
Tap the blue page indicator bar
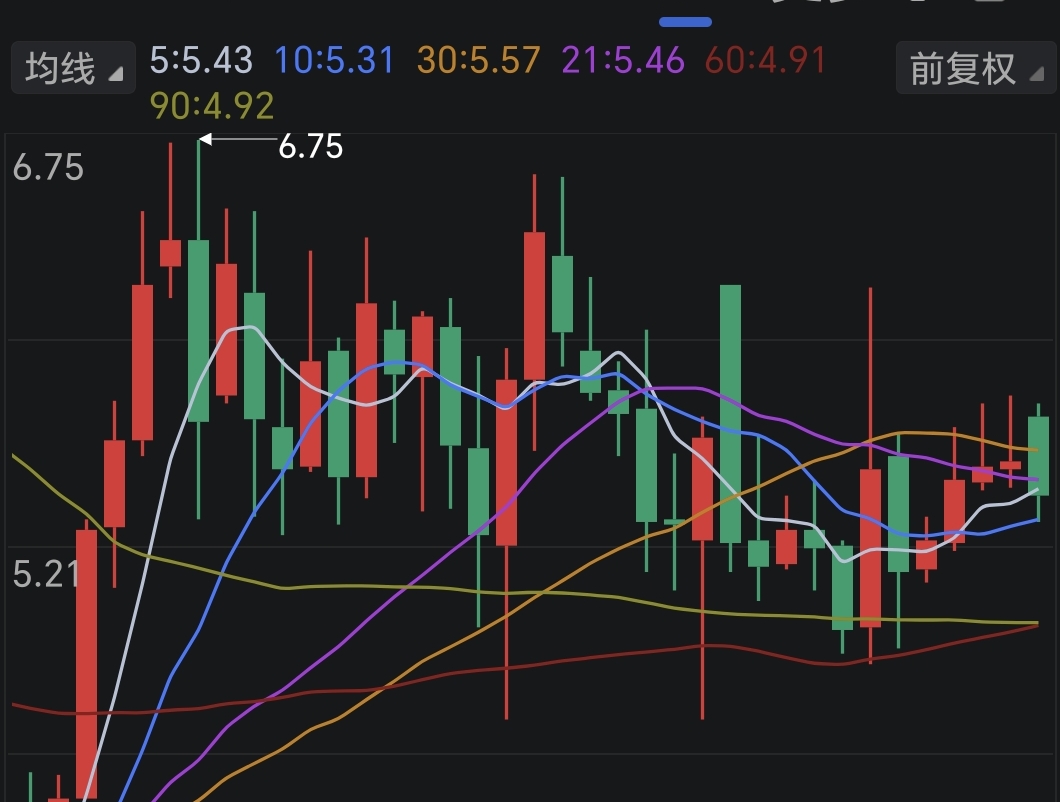[685, 22]
